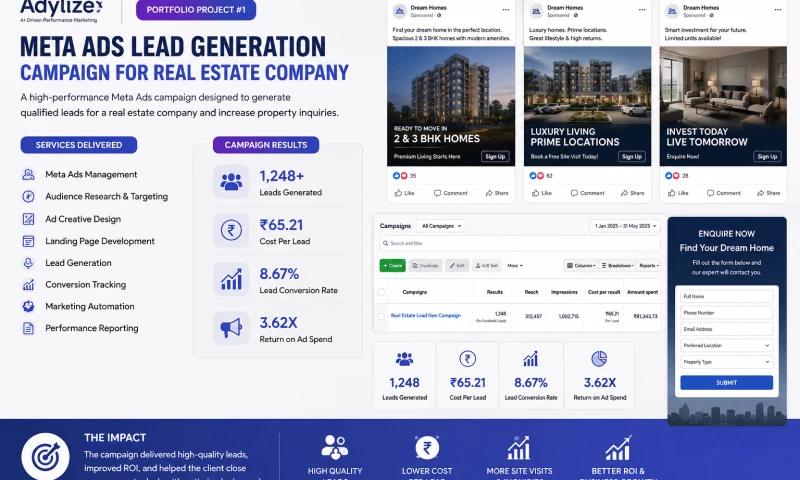Open the All Campaigns dropdown
Image resolution: width=800 pixels, height=480 pixels.
pyautogui.click(x=441, y=226)
